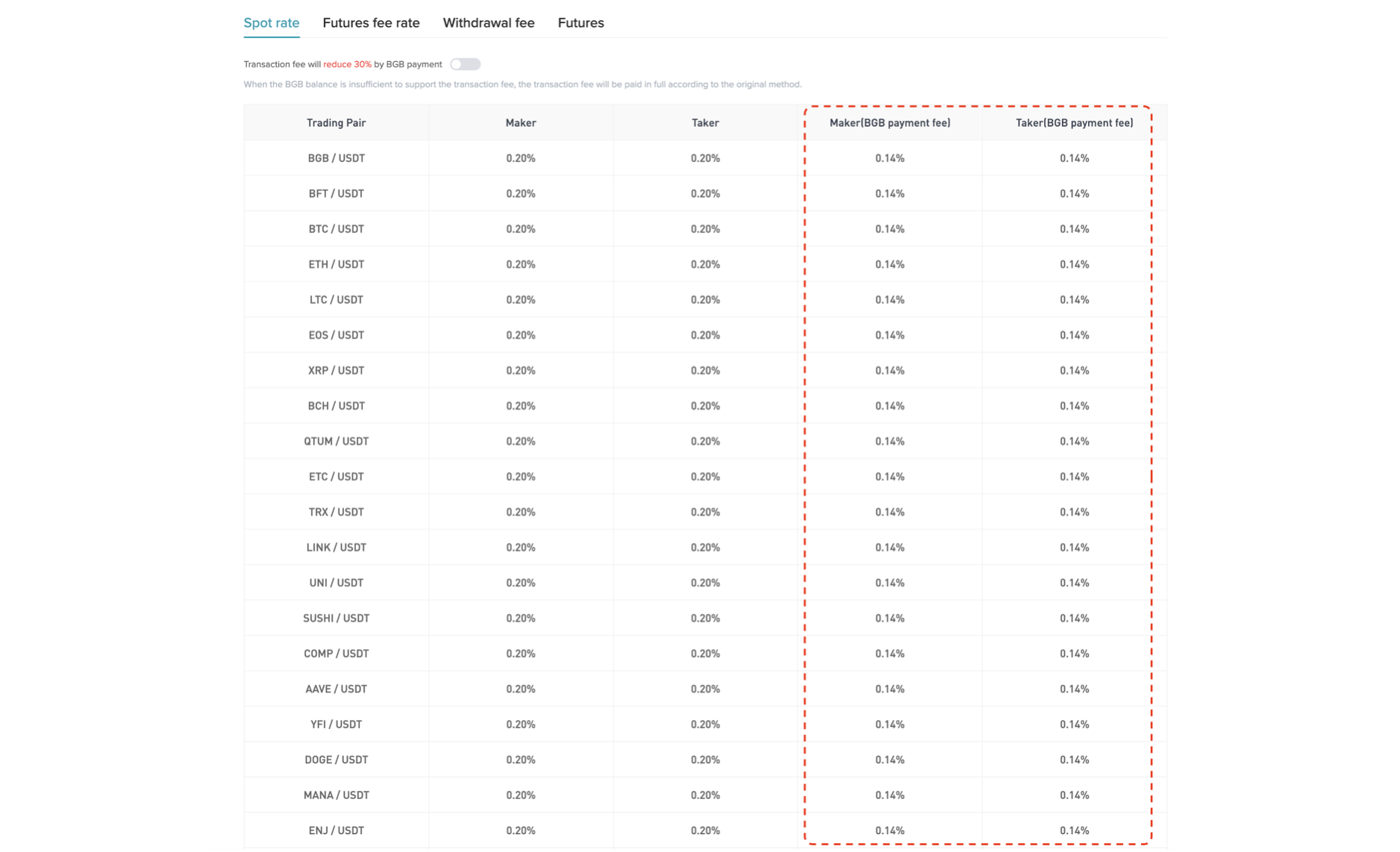Select the BGB / USDT trading pair row
1400x852 pixels.
tap(336, 157)
